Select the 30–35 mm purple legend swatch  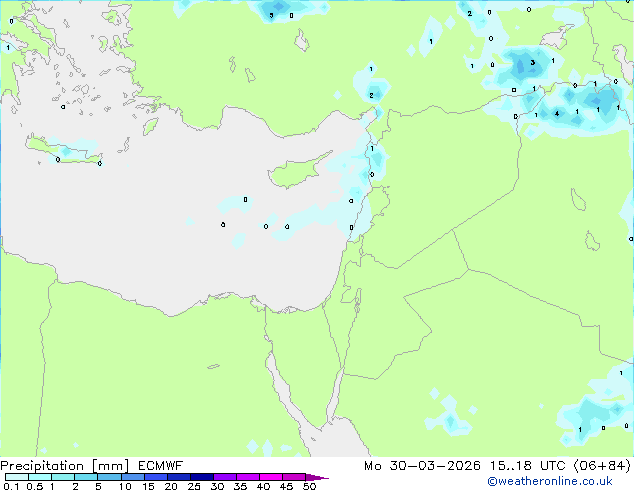[x=224, y=477]
